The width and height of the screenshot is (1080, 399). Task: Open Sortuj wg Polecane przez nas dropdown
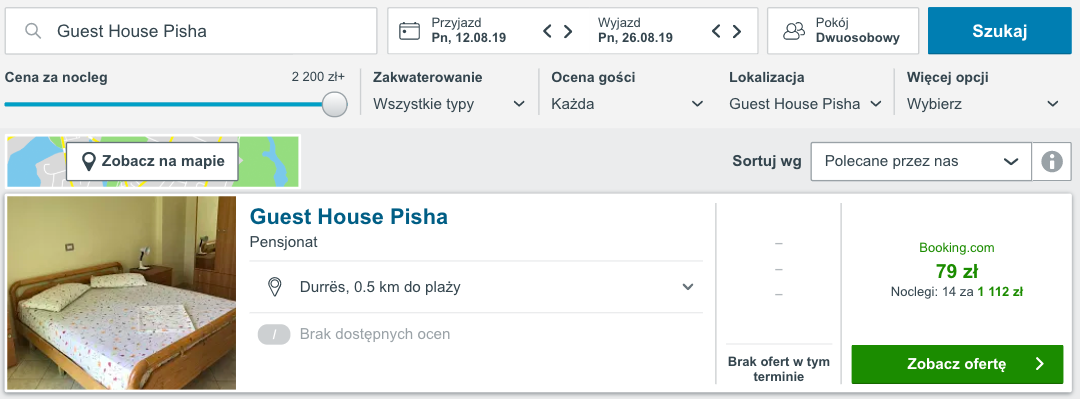(921, 162)
